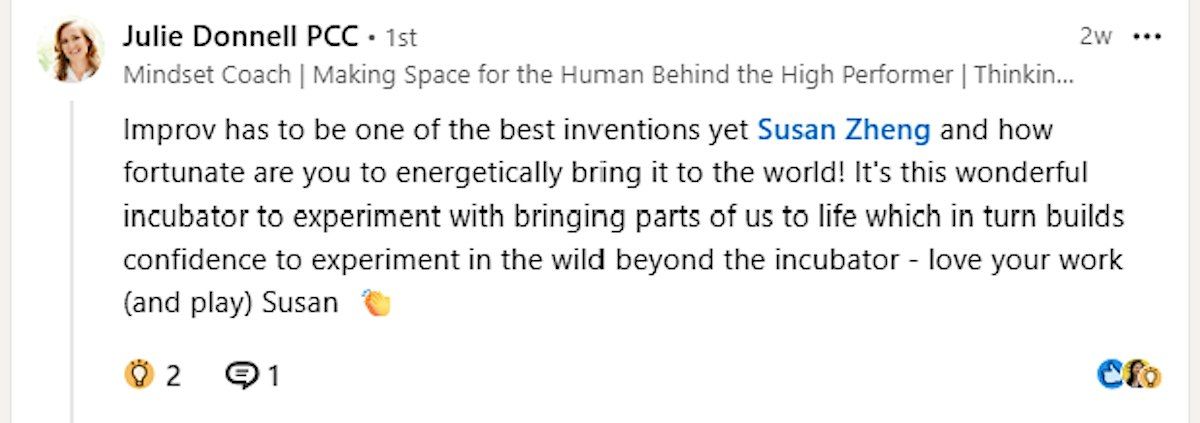Click the comment bubble reply icon
1200x423 pixels.
coord(242,376)
